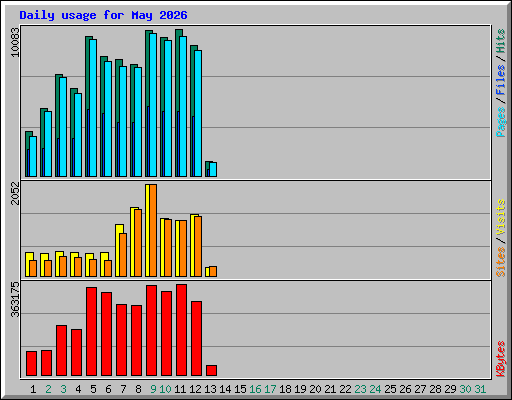
Task: Click day 9 on the date axis
Action: pos(153,389)
